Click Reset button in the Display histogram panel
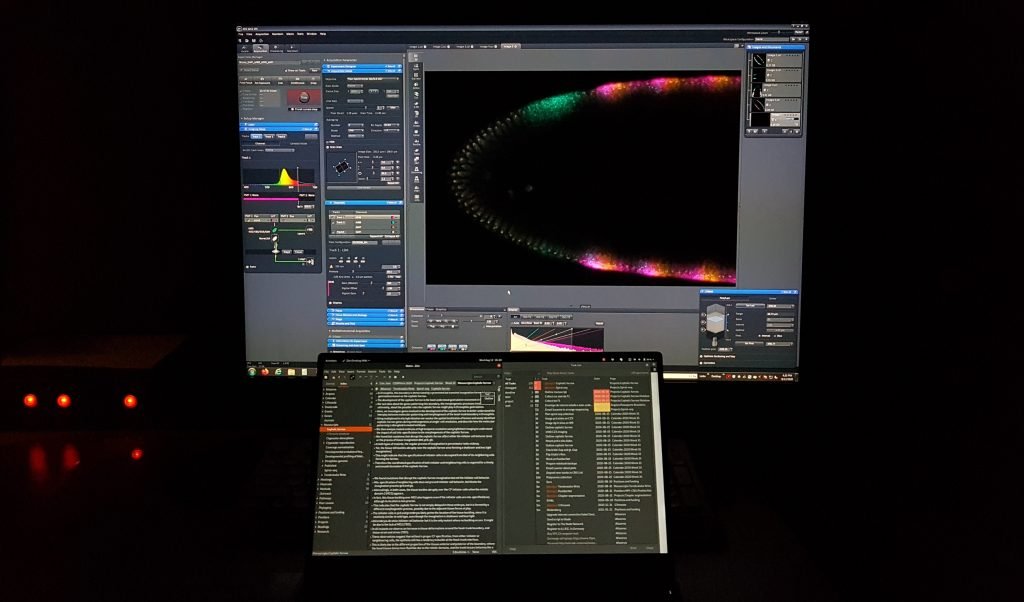 tap(600, 323)
